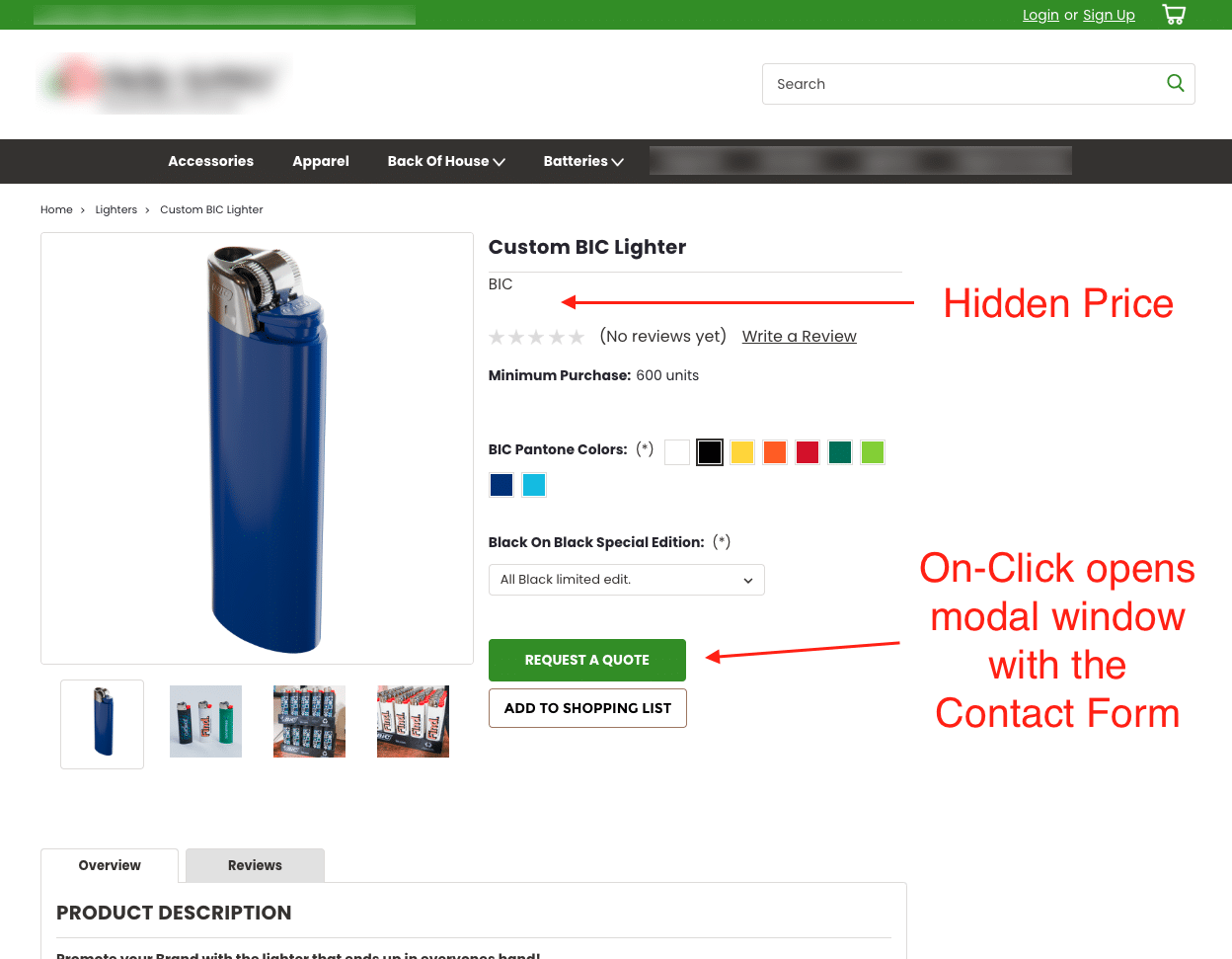
Task: Open the All Black limited edit. dropdown
Action: click(627, 580)
